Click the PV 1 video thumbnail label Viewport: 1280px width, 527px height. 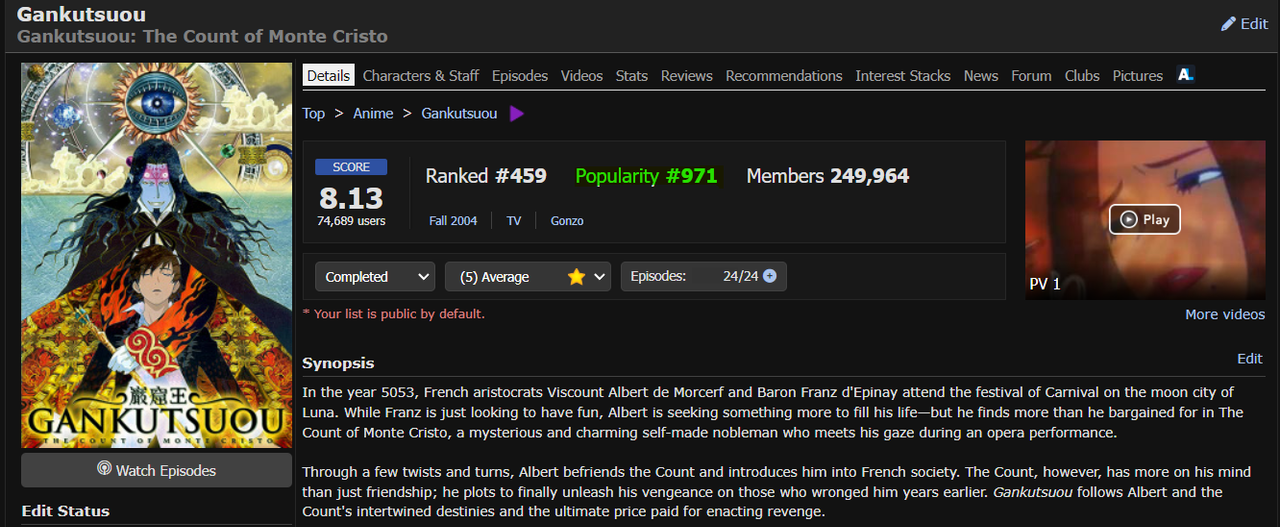(1045, 284)
